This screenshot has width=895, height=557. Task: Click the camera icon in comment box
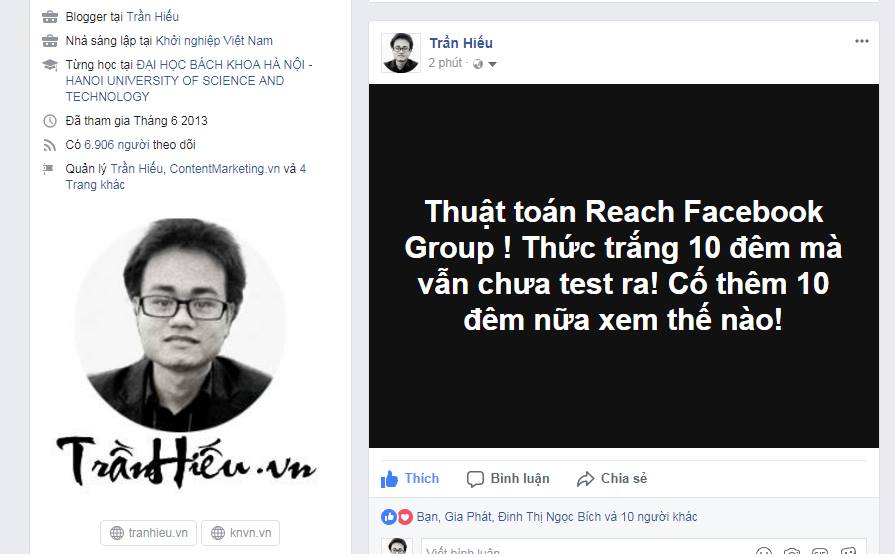click(x=792, y=552)
